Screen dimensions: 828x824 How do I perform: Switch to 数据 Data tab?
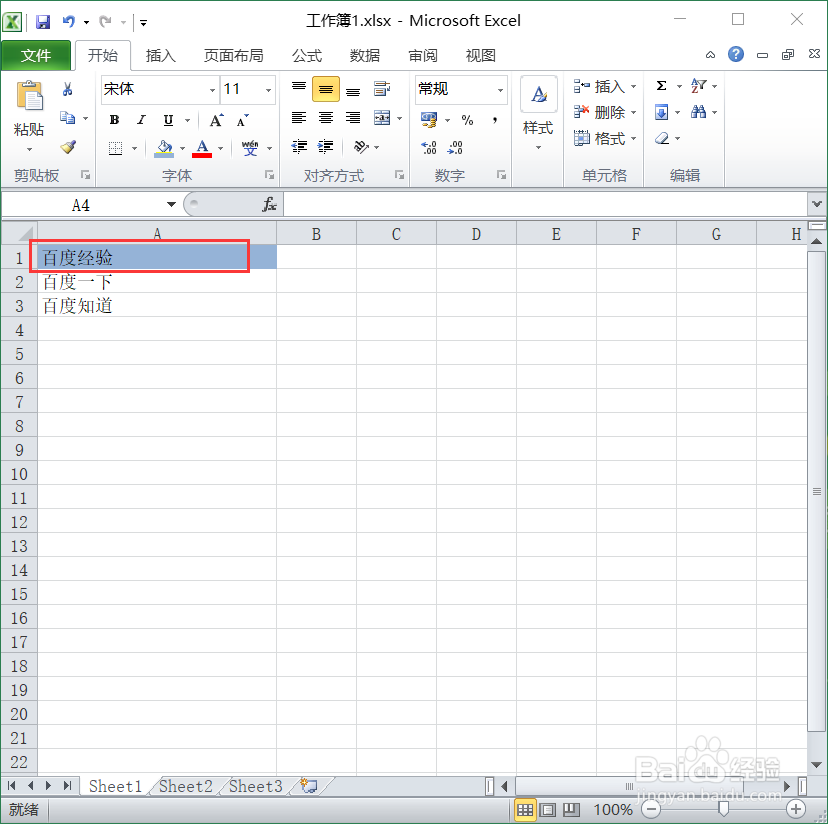tap(364, 55)
